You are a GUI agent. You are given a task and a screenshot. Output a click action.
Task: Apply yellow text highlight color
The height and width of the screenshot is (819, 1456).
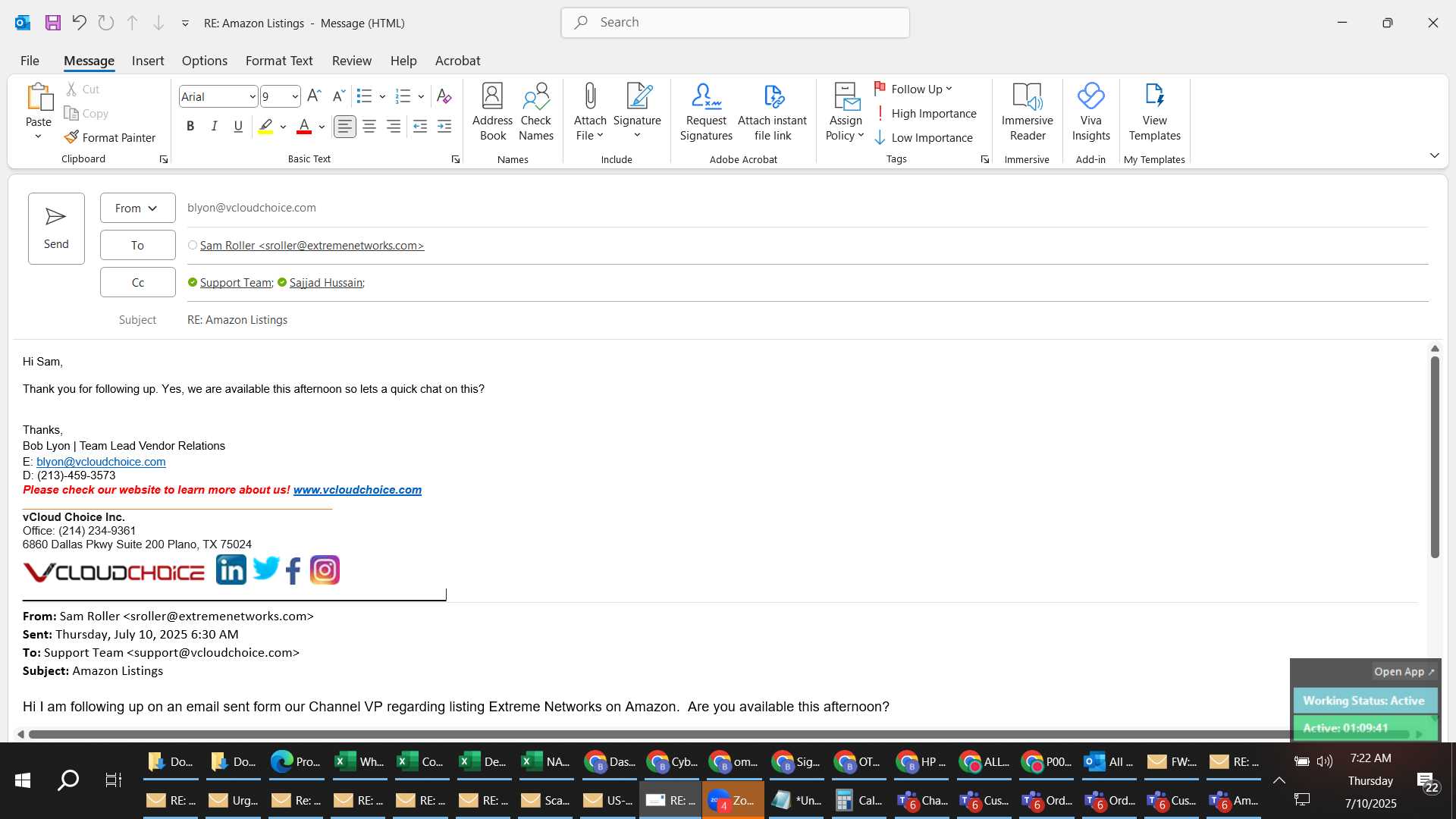tap(265, 127)
